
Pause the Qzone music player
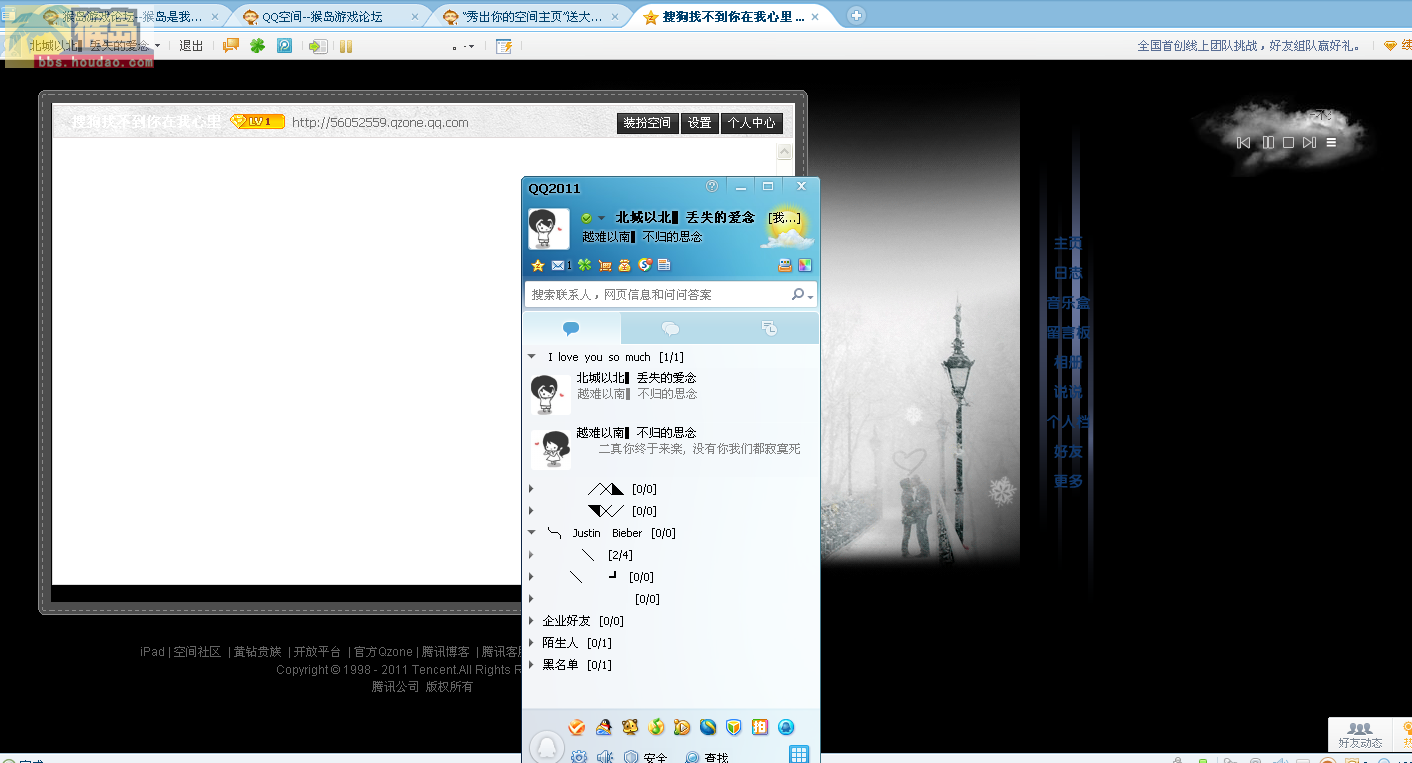(1268, 143)
